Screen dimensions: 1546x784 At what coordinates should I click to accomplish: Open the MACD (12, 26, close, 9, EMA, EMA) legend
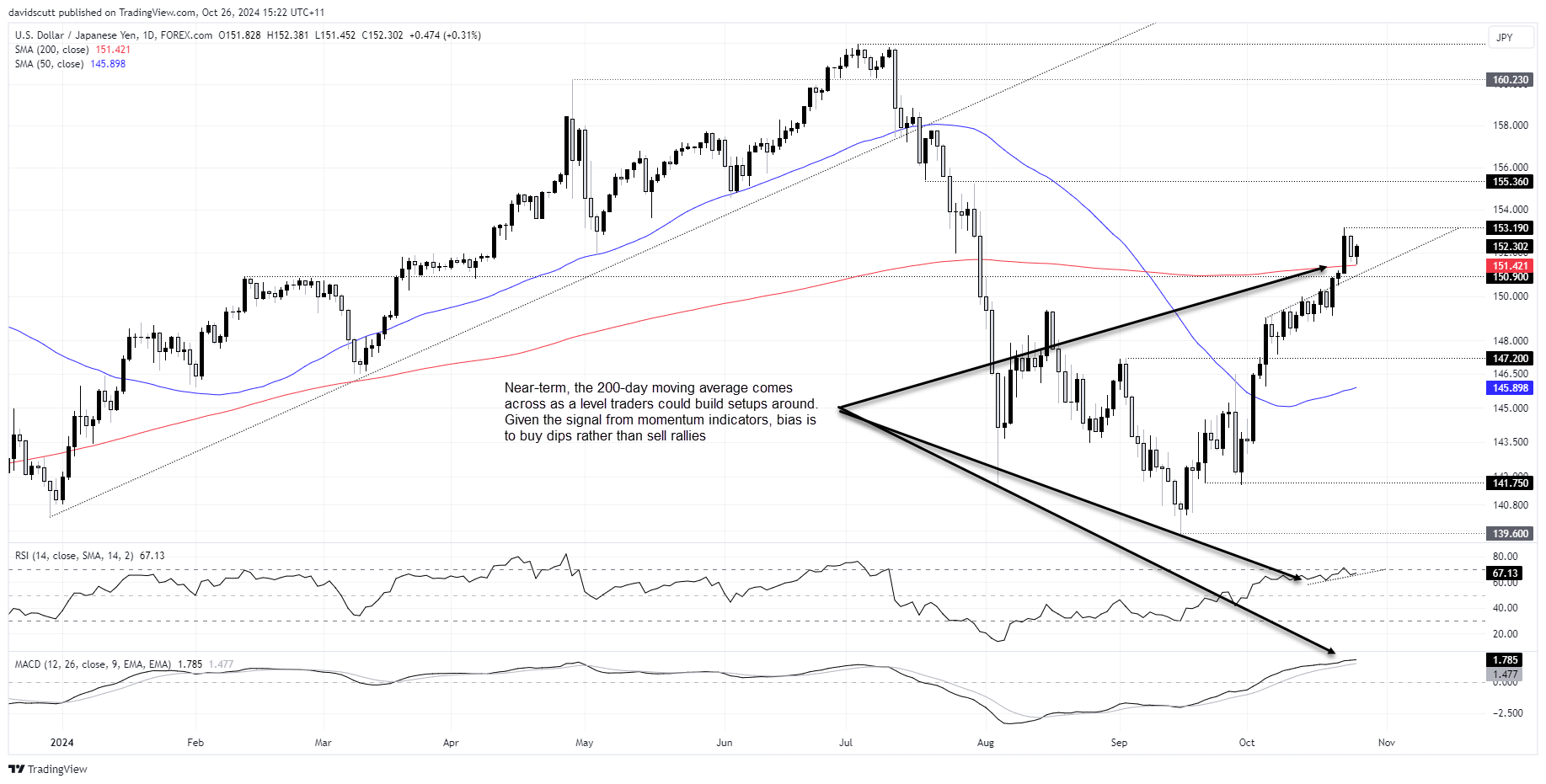[124, 664]
